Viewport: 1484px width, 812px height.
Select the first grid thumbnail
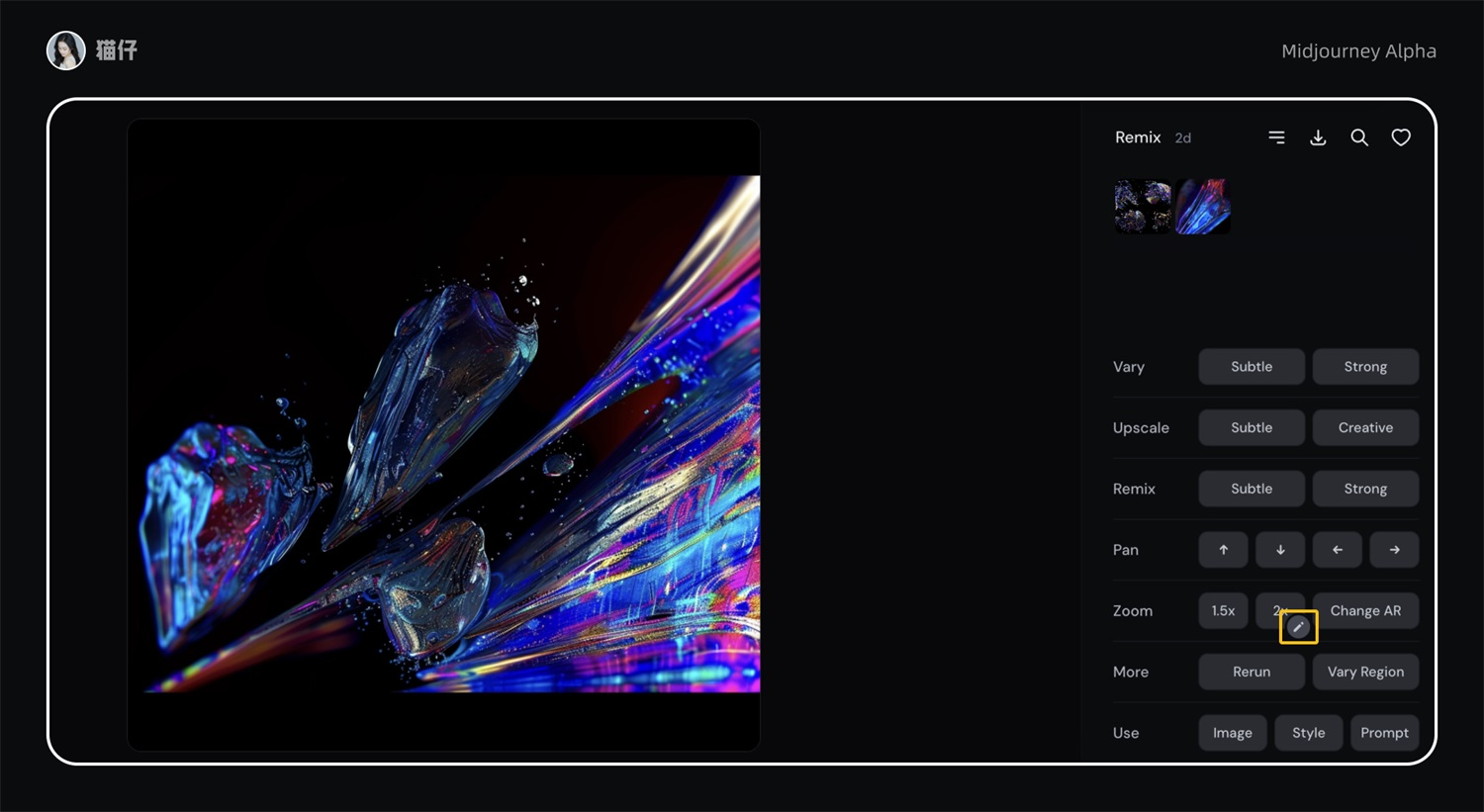1143,206
